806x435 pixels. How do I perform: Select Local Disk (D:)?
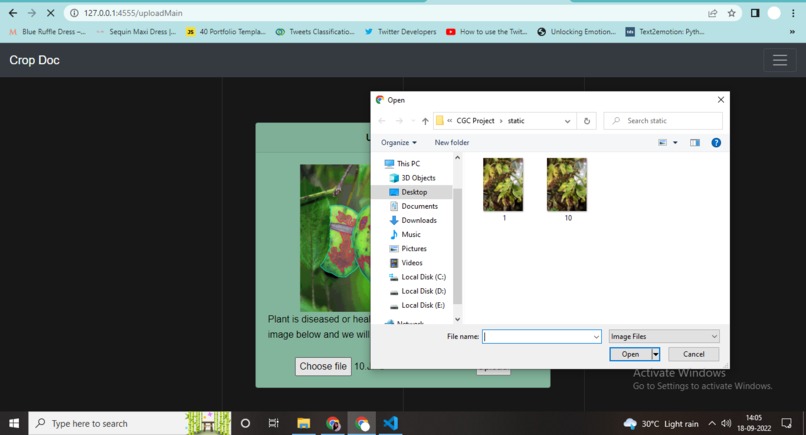click(x=417, y=291)
